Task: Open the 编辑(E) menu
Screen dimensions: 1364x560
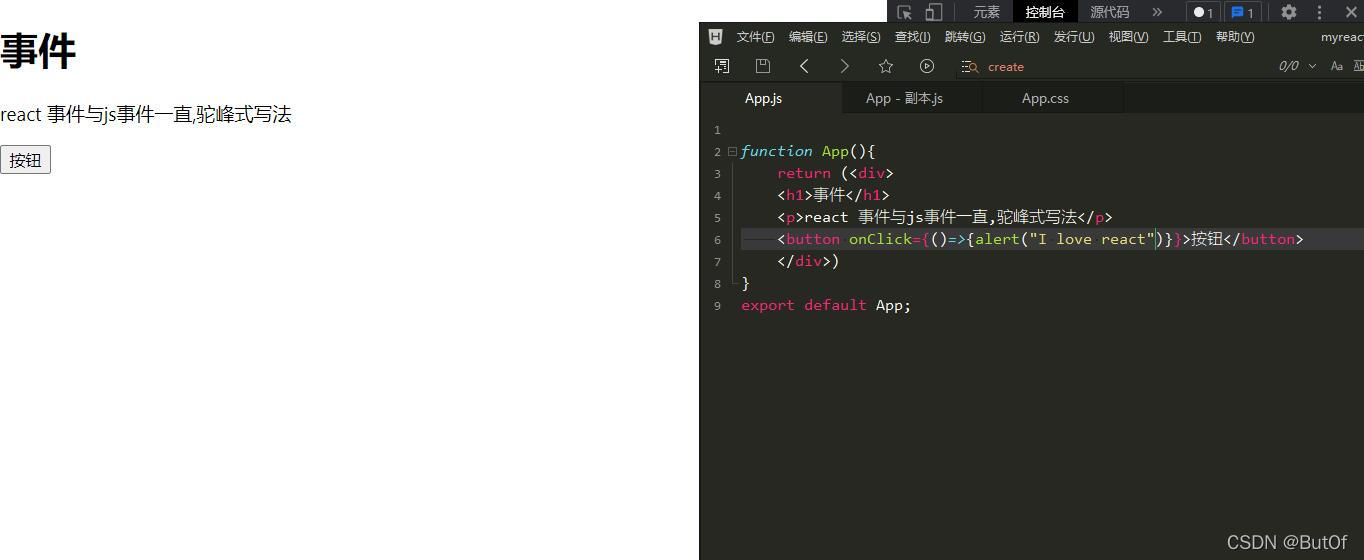Action: pyautogui.click(x=808, y=37)
